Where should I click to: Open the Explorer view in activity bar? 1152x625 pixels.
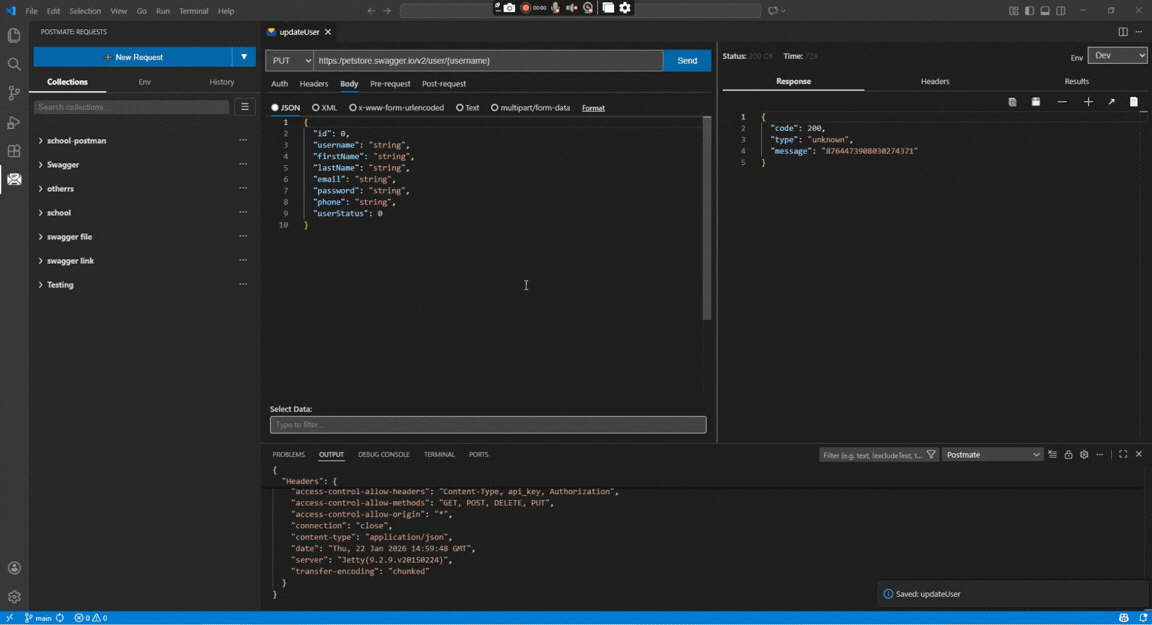14,35
